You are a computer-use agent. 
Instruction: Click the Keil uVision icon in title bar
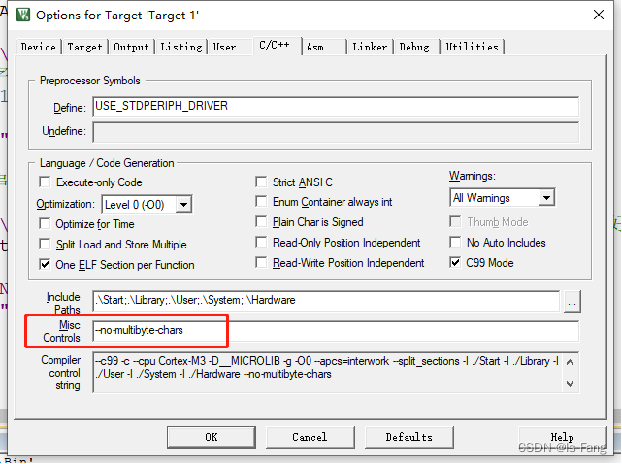(23, 15)
